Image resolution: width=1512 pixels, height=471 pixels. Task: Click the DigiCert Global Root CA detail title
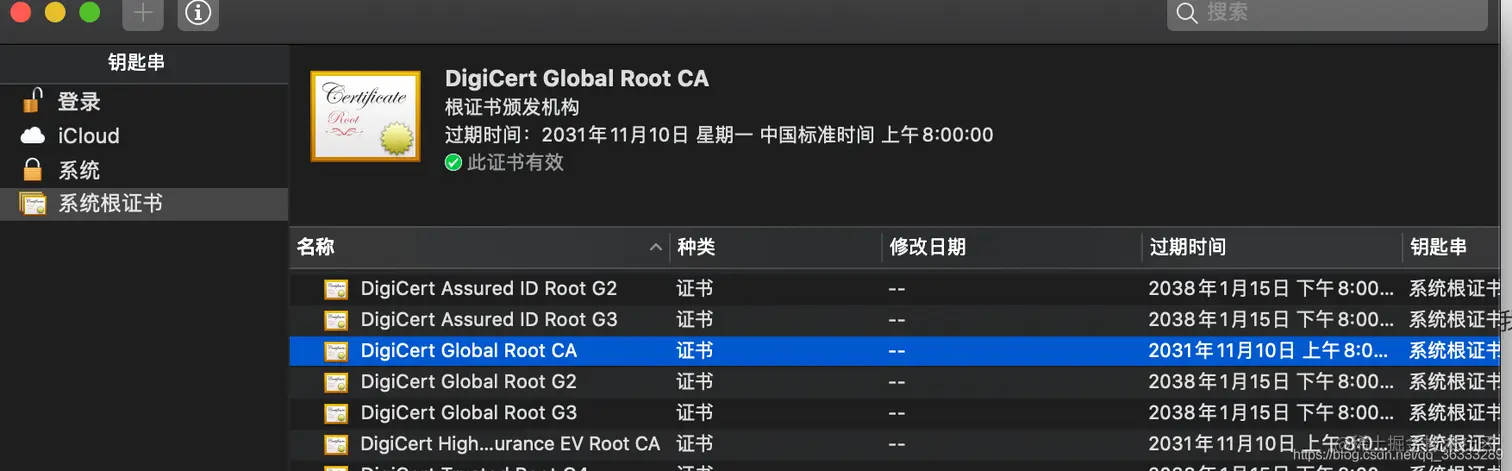coord(577,79)
